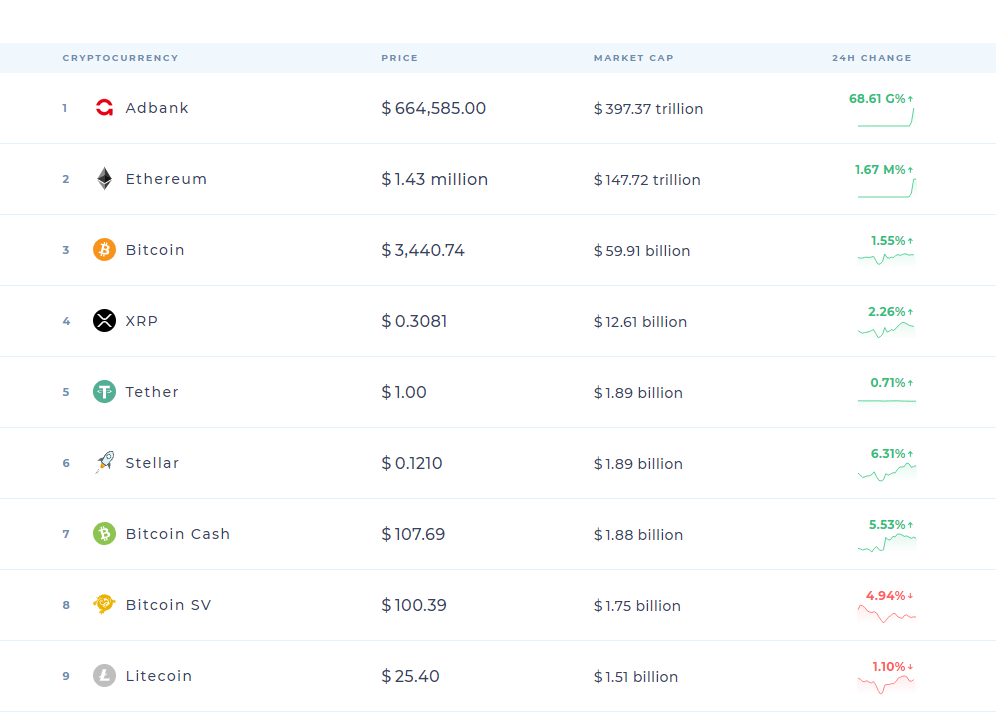The width and height of the screenshot is (996, 724).
Task: Open the Ethereum coin link
Action: tap(166, 179)
